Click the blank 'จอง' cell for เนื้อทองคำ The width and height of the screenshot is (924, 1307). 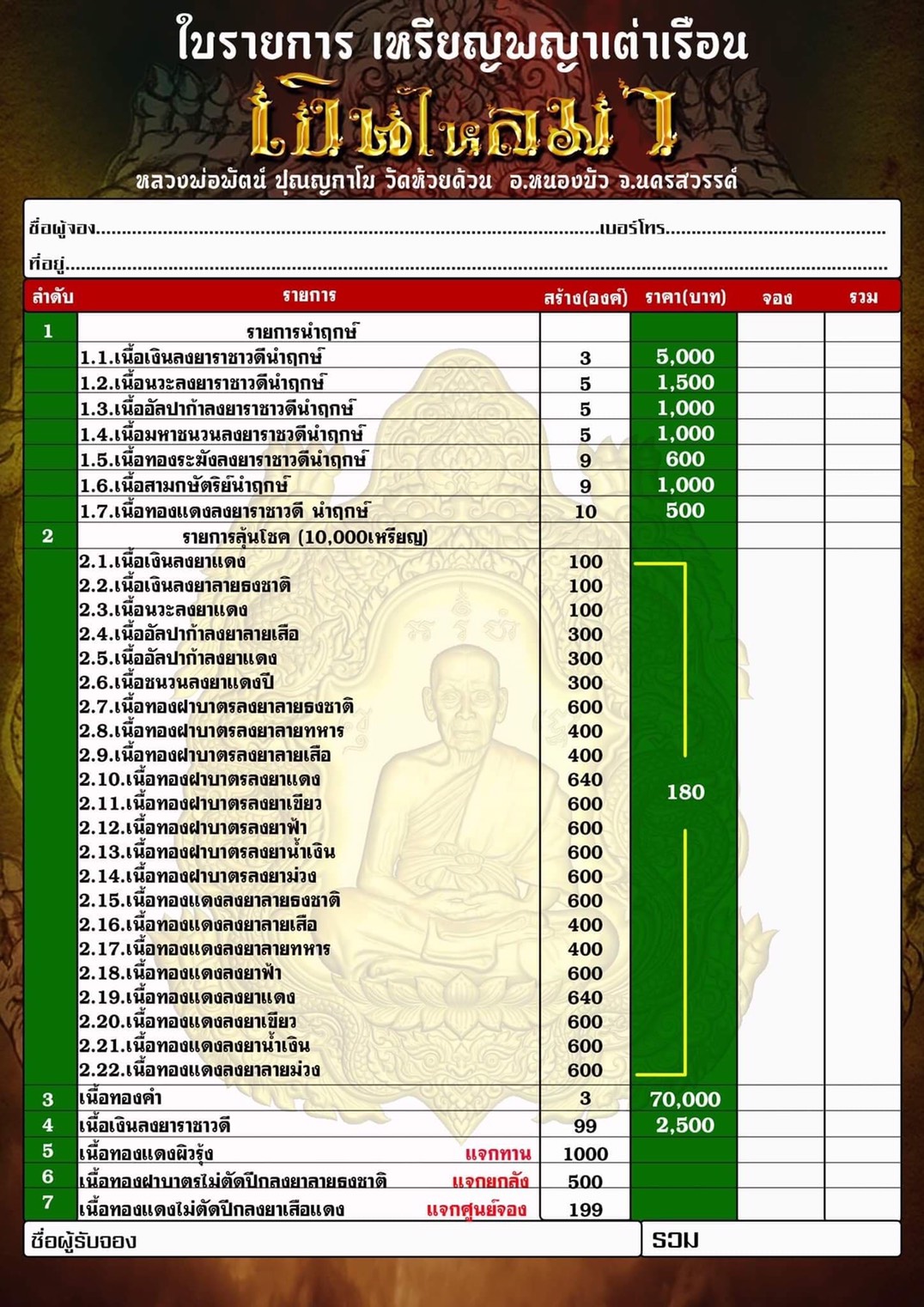coord(781,1098)
